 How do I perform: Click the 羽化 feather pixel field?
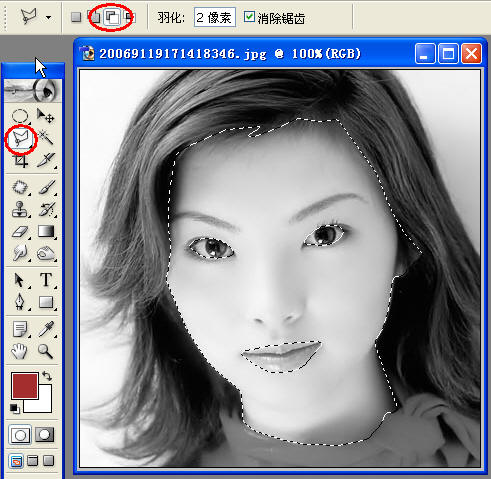(215, 17)
